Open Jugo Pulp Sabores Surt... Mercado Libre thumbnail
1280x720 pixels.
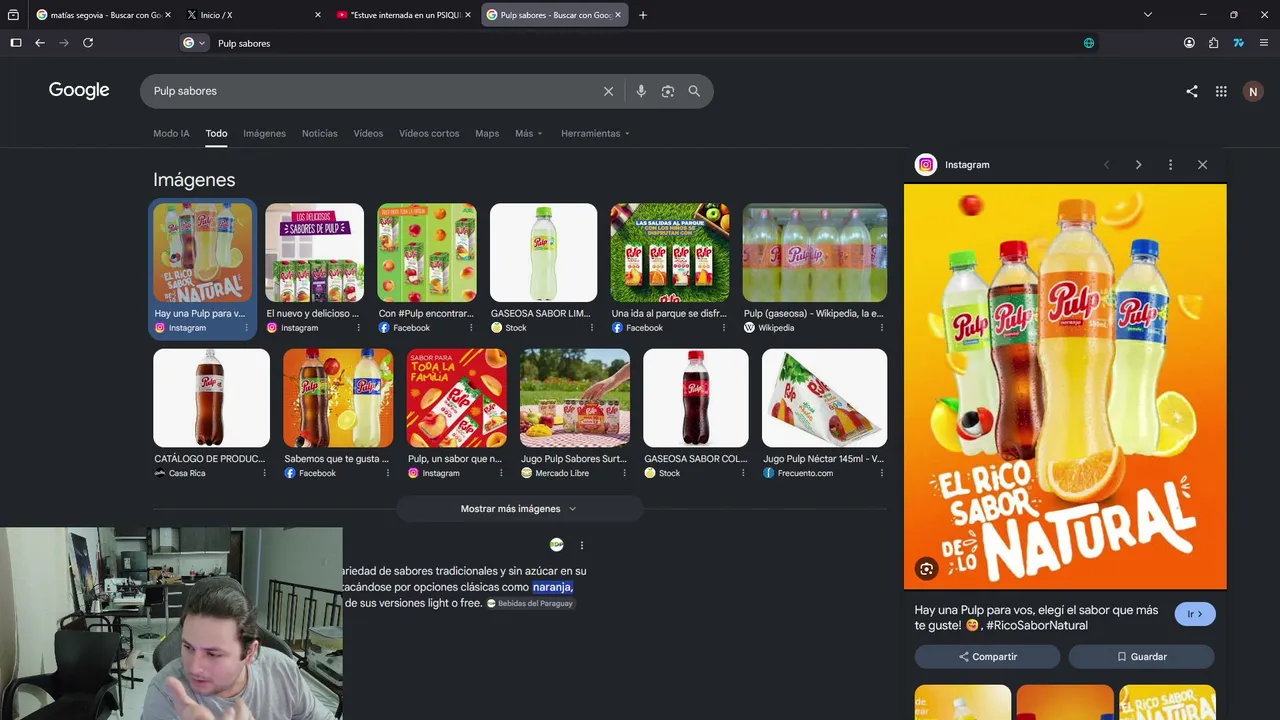[x=575, y=398]
